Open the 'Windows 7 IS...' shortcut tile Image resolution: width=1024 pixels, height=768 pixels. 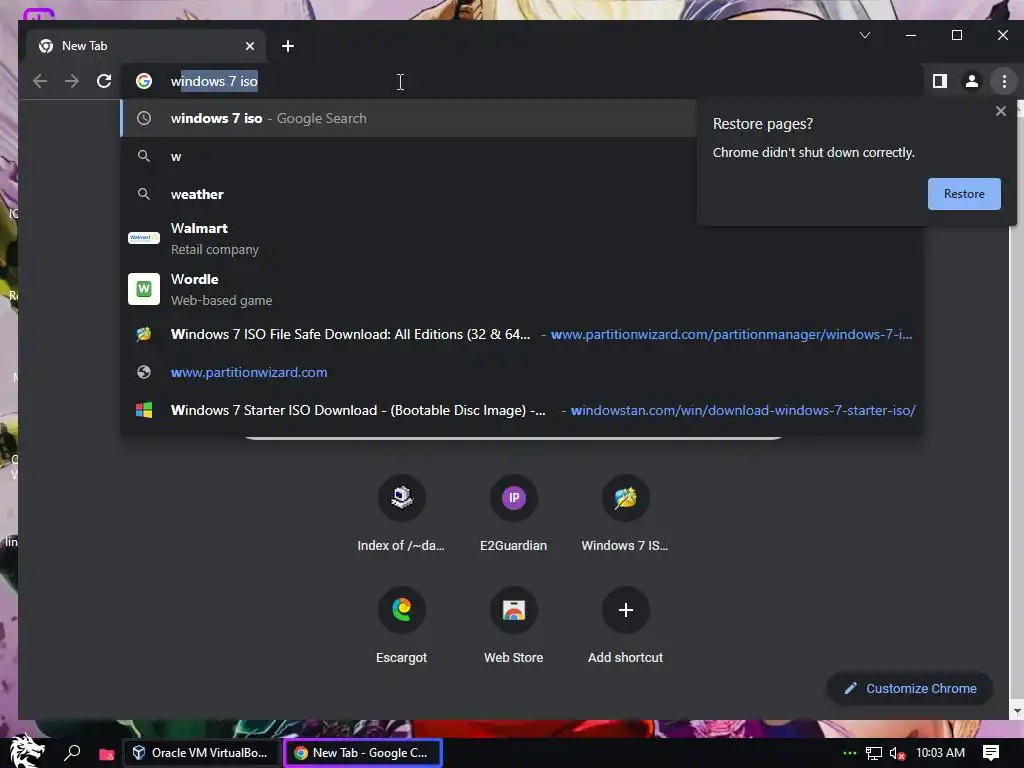click(625, 515)
